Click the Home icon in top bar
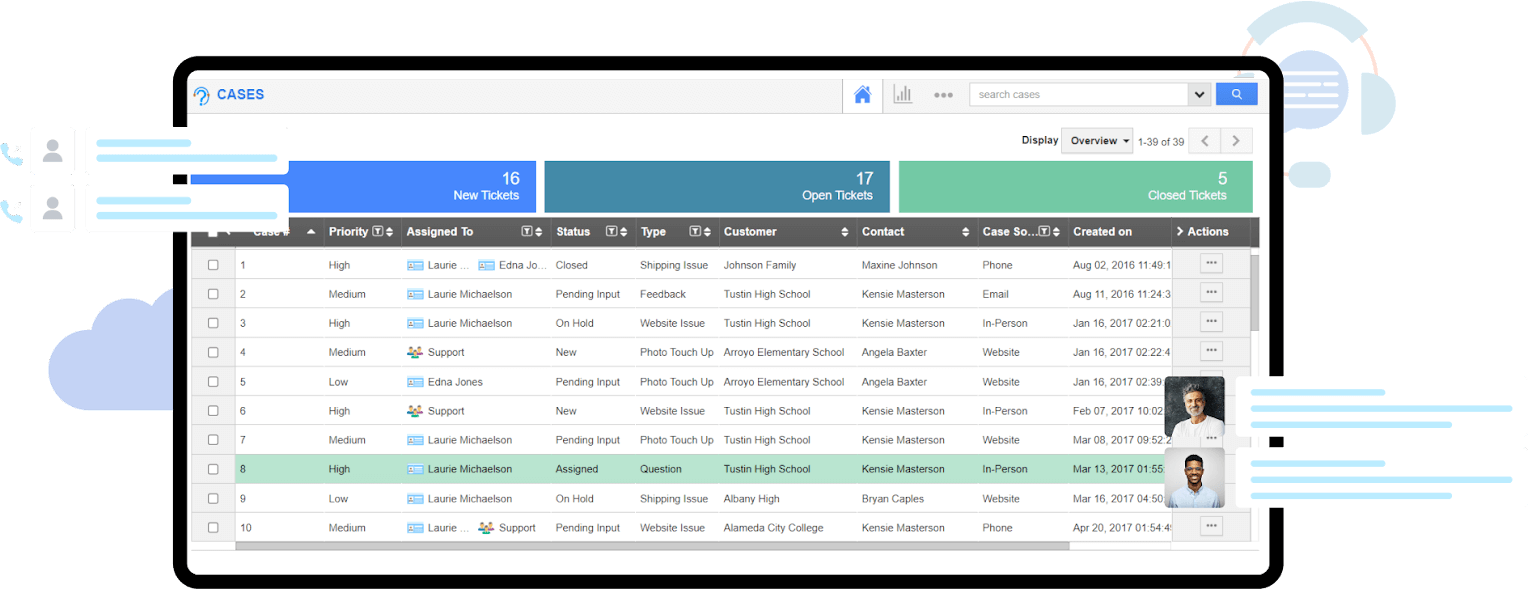Screen dimensions: 1528x589 click(x=862, y=95)
